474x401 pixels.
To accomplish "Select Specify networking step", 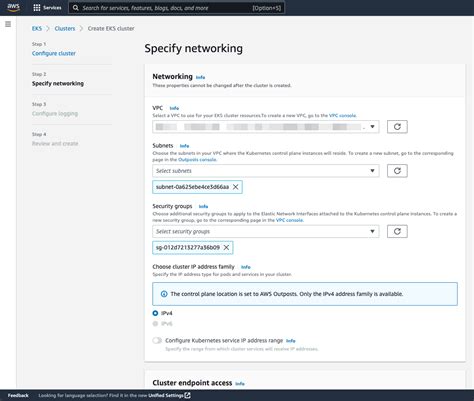I will click(x=58, y=83).
